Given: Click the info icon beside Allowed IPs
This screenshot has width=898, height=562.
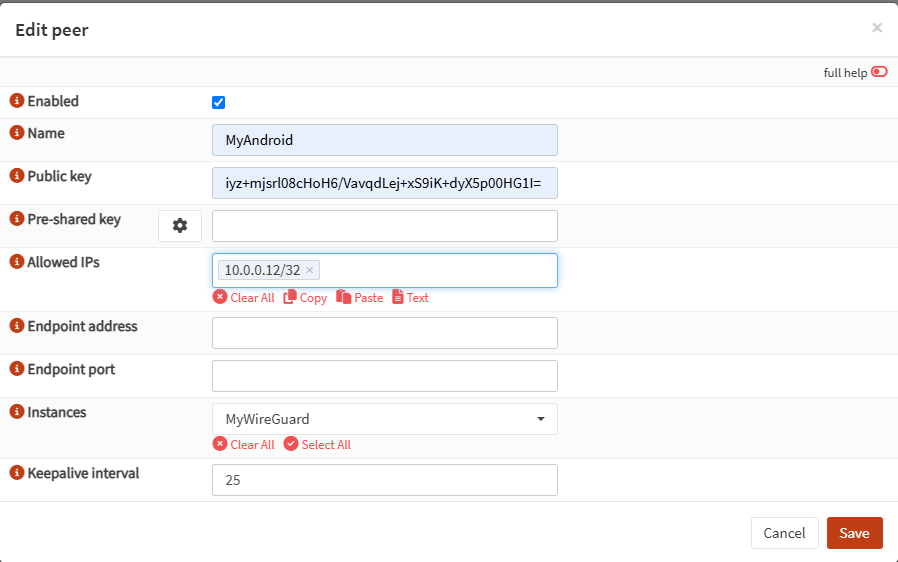Looking at the screenshot, I should (x=16, y=262).
